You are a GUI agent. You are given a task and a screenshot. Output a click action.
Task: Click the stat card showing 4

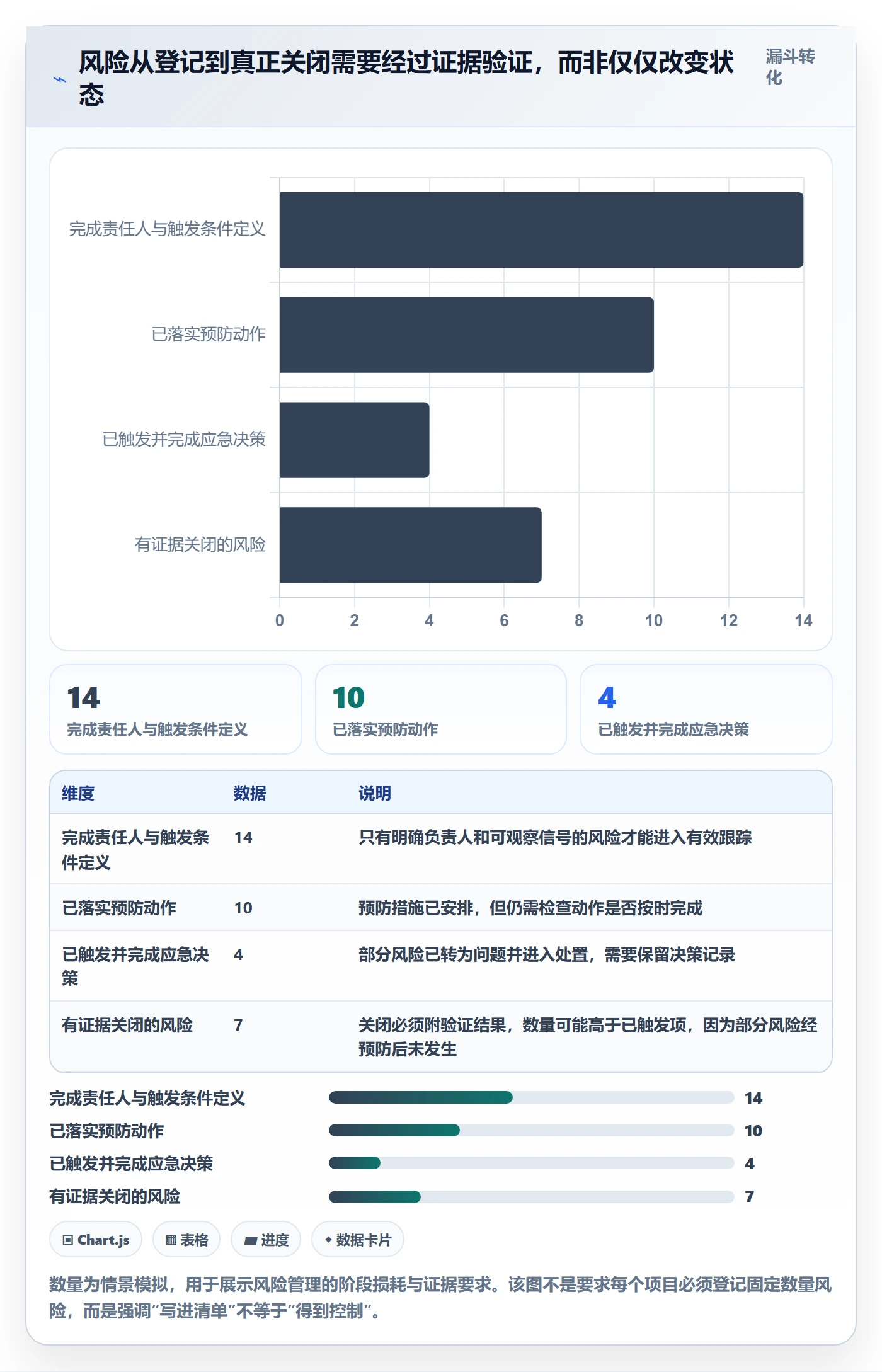point(706,709)
